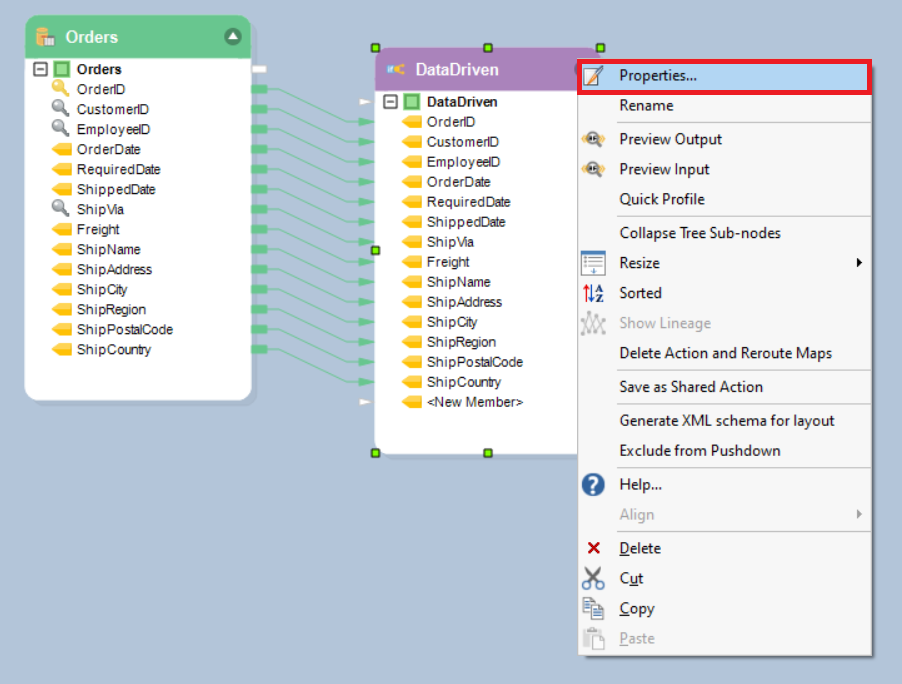
Task: Click the DataDriven transformation icon in header
Action: [396, 70]
